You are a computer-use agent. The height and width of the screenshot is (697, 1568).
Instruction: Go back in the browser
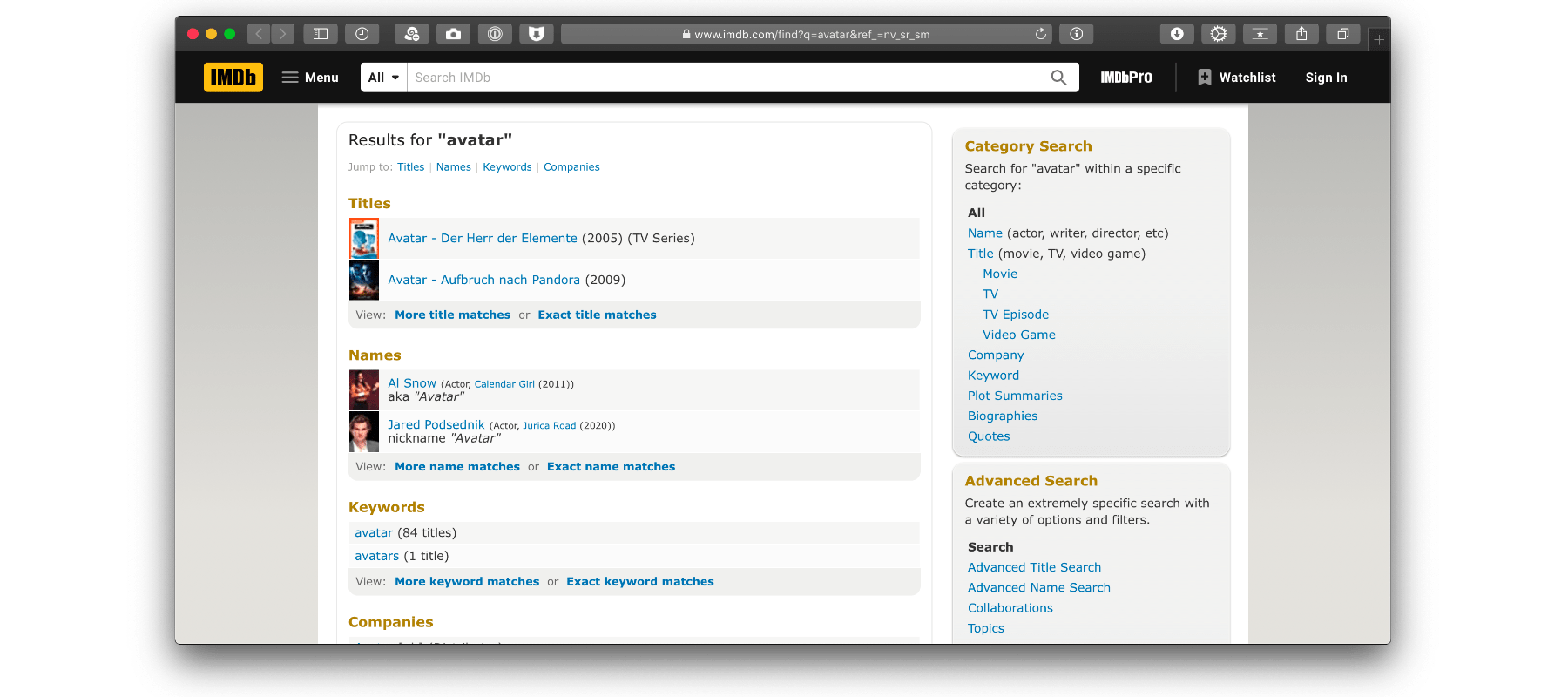click(x=259, y=34)
